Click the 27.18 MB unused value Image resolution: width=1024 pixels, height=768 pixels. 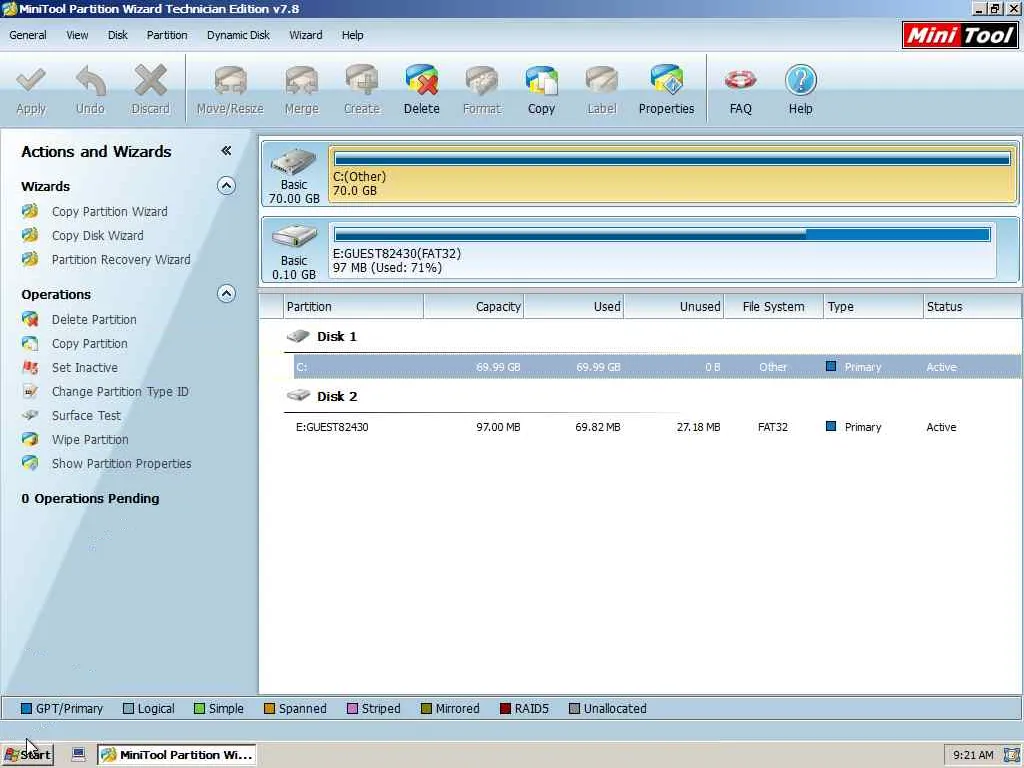pos(698,427)
